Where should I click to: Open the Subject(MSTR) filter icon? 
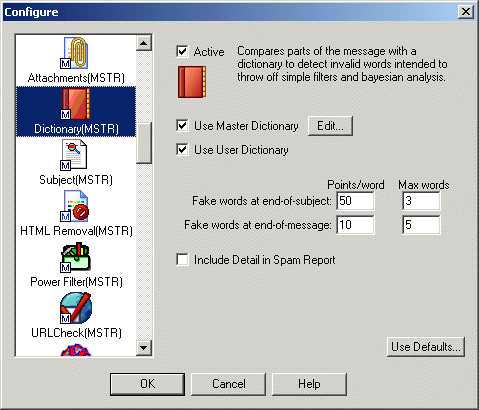74,155
